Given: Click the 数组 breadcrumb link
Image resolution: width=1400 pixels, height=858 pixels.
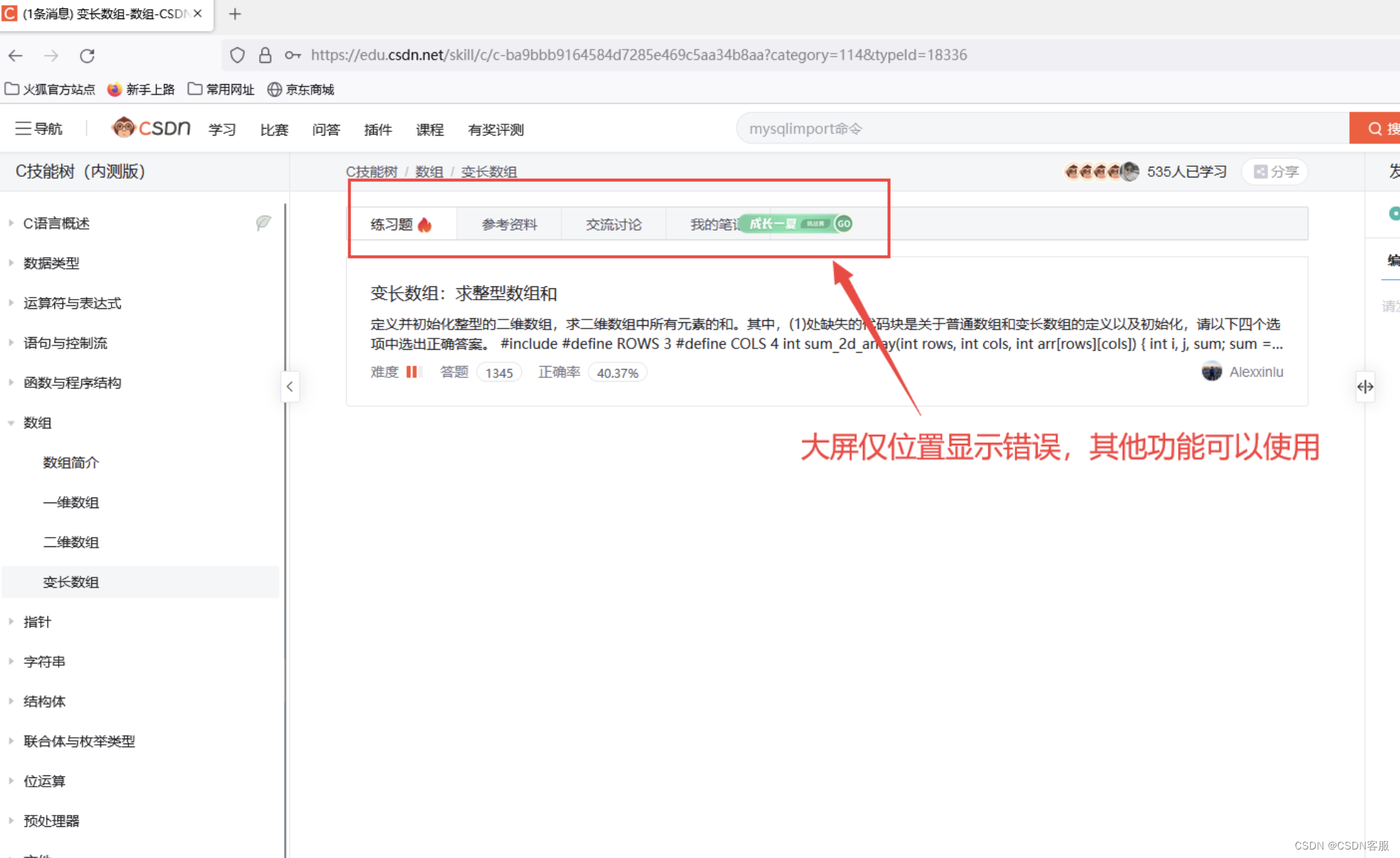Looking at the screenshot, I should point(429,171).
